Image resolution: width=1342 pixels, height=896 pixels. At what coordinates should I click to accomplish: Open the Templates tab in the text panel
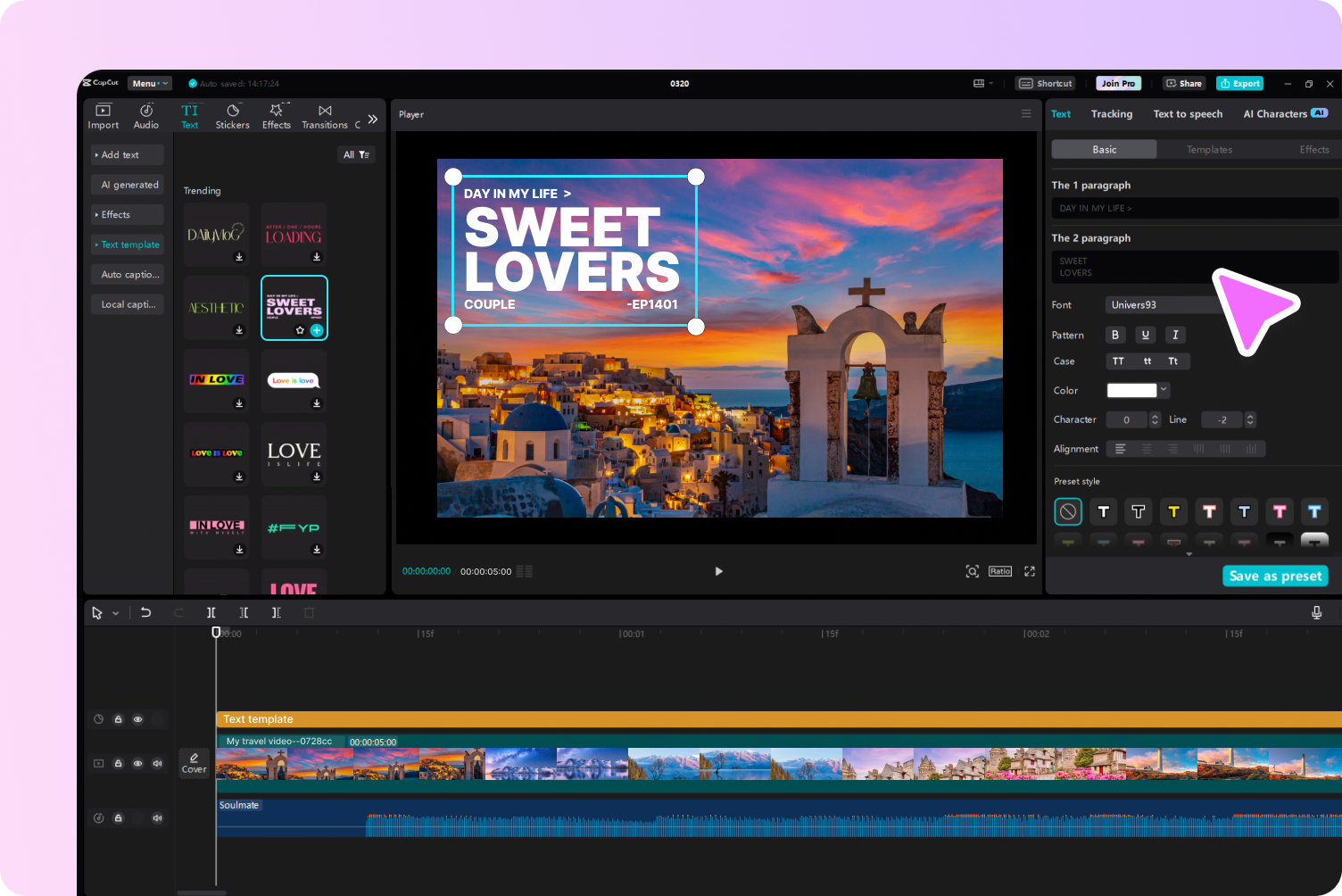1209,149
